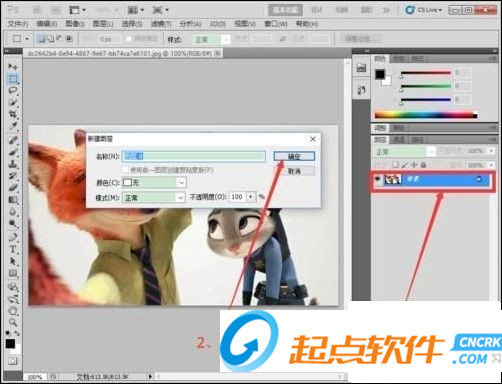Open the History panel icon in dock
502x384 pixels.
(x=361, y=90)
